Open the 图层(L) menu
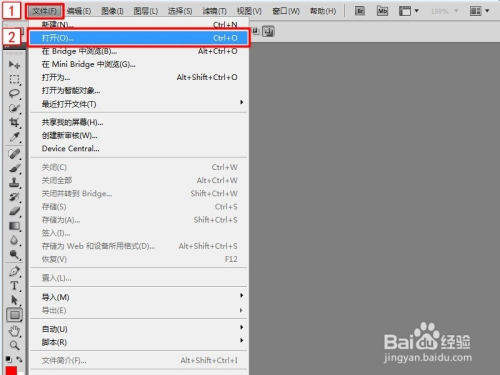This screenshot has height=375, width=500. point(146,11)
